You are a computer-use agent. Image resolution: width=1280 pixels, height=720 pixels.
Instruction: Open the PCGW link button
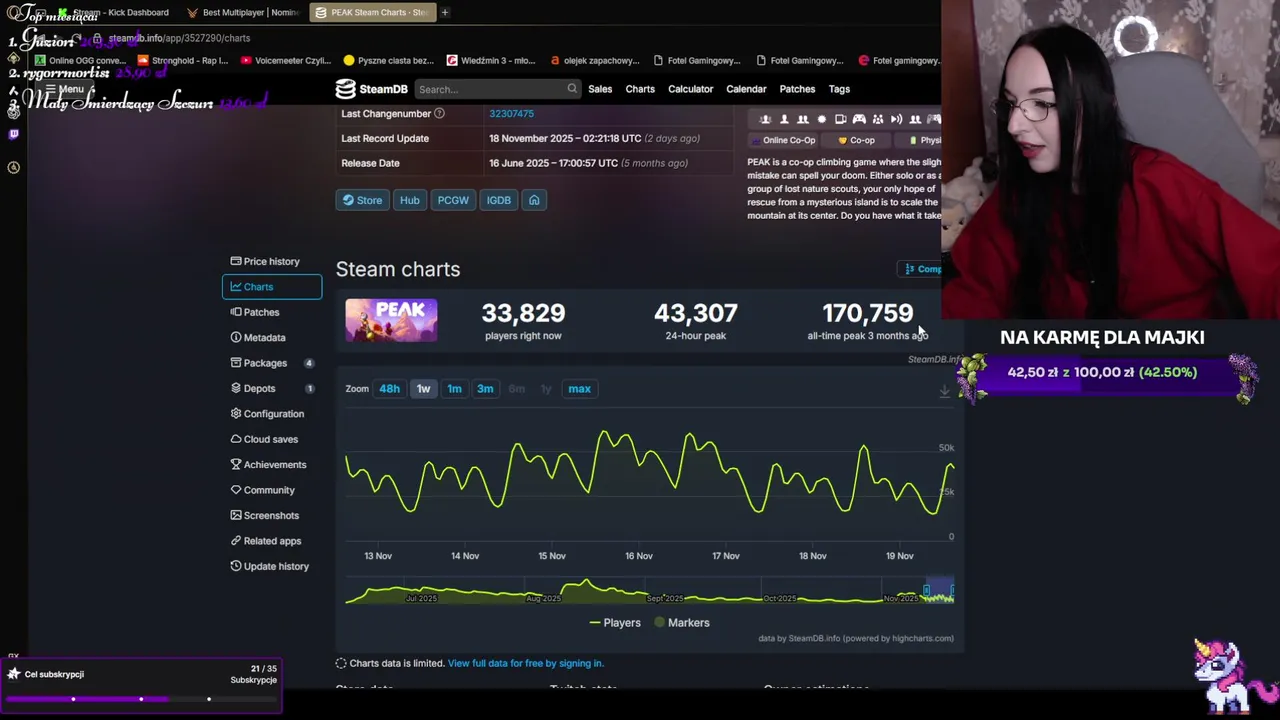tap(453, 200)
